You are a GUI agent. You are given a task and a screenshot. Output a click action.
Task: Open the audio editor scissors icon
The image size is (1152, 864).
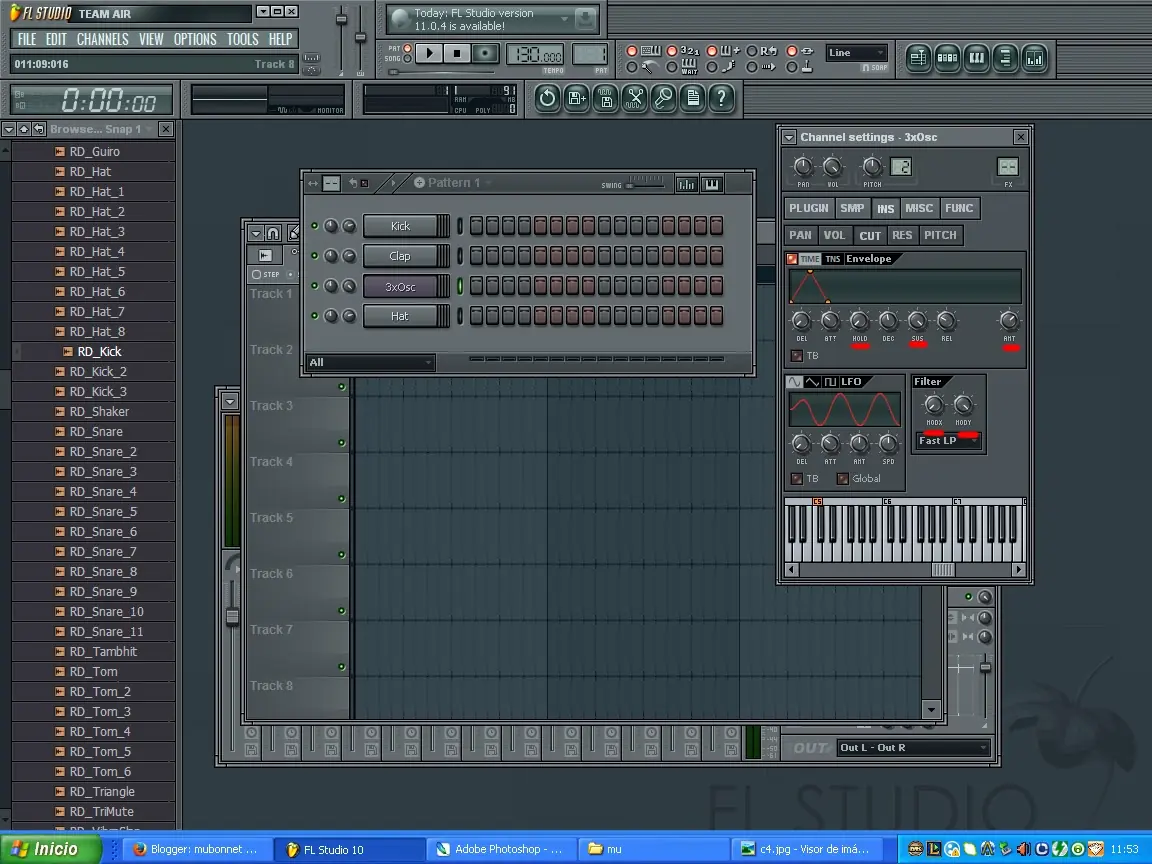click(635, 98)
